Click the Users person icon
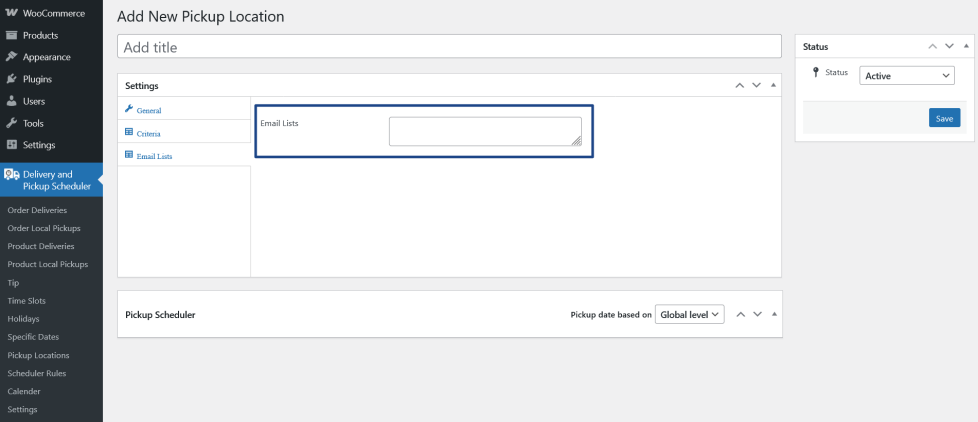Screen dimensions: 978x422 pyautogui.click(x=11, y=101)
